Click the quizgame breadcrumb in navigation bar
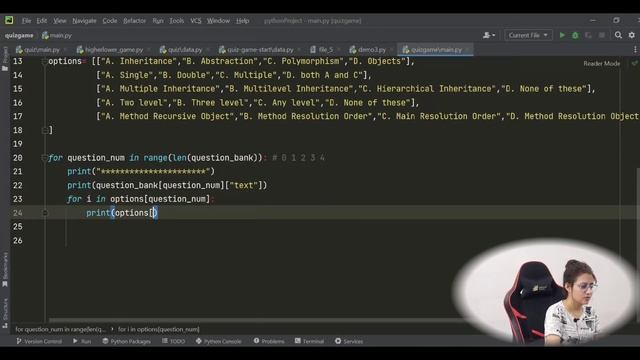 coord(19,36)
